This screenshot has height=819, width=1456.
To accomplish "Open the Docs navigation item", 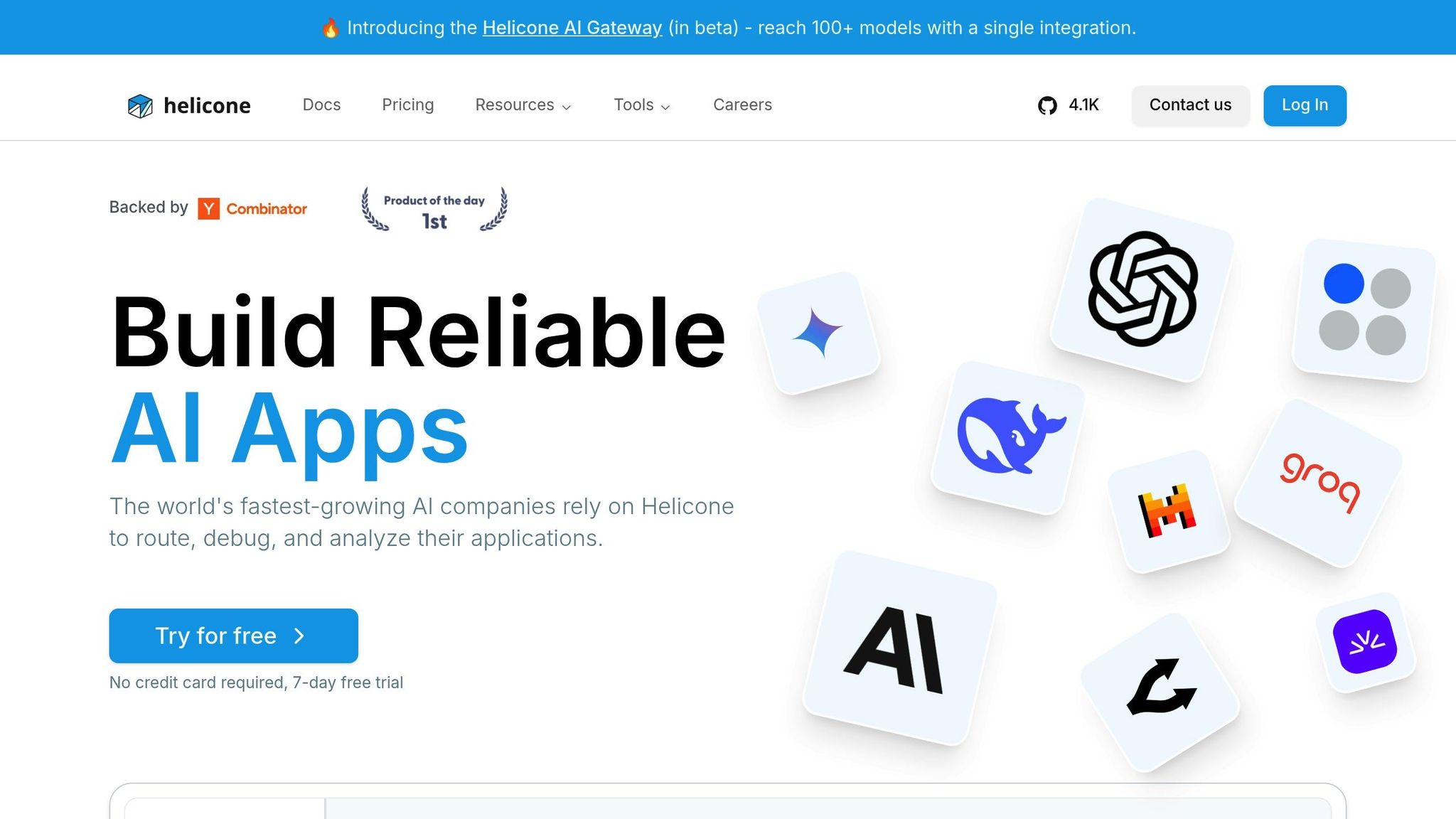I will [x=321, y=105].
